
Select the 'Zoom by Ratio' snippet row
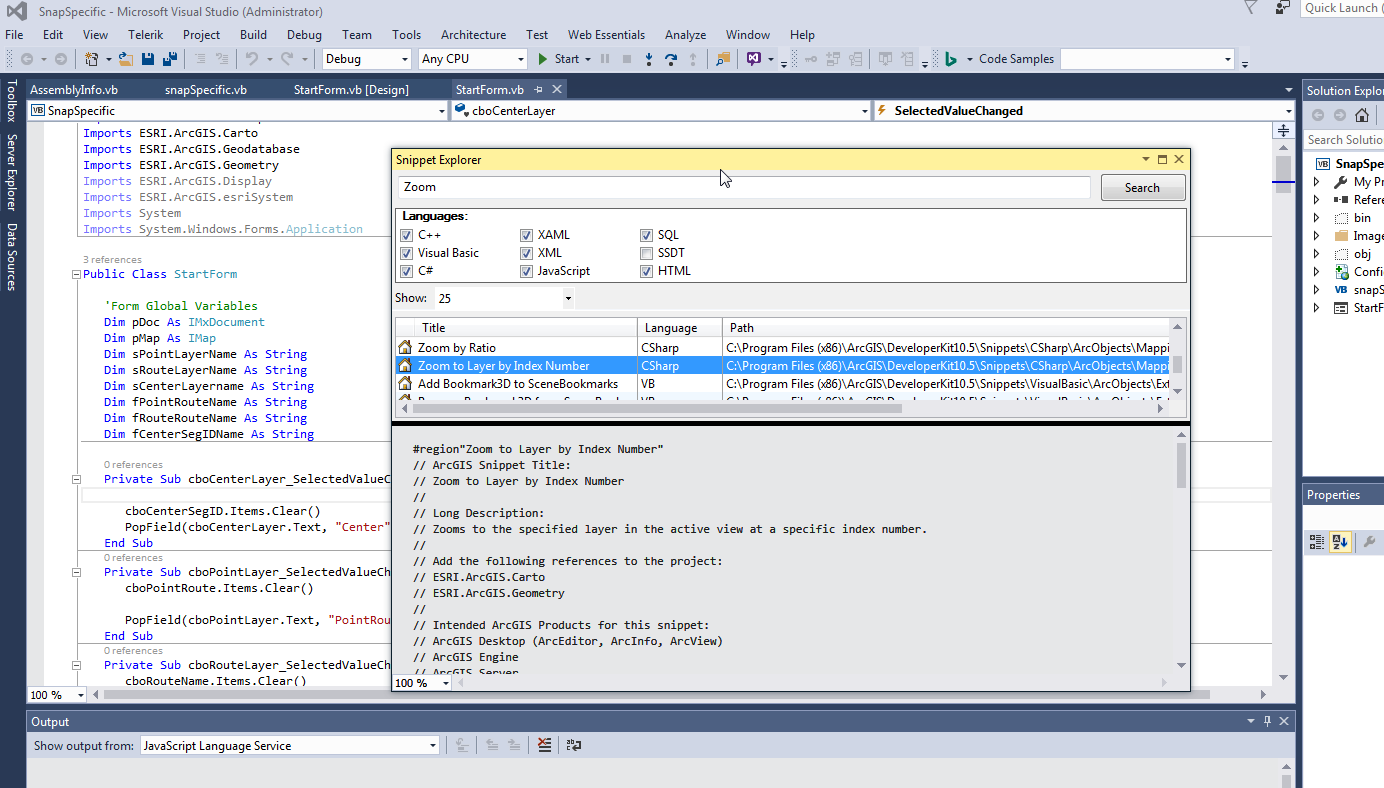point(457,348)
